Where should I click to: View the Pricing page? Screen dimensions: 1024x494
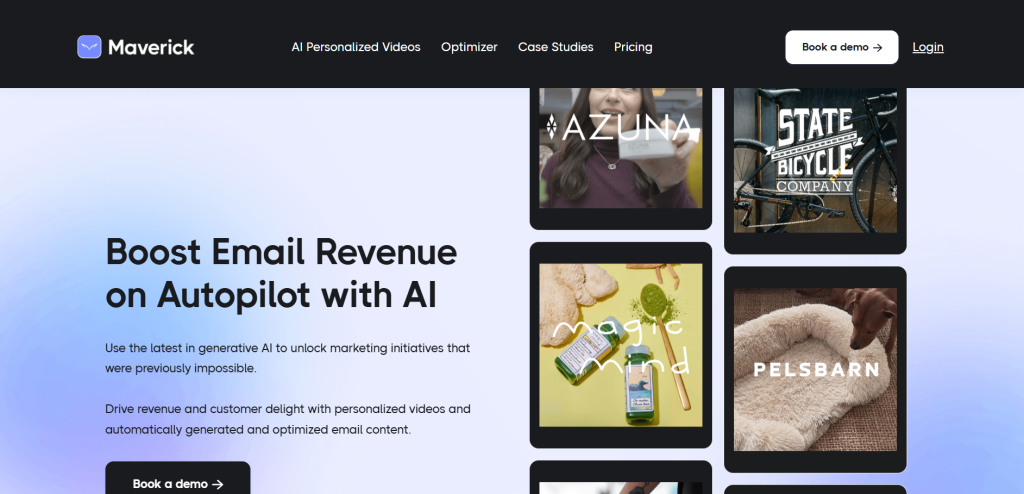(633, 47)
